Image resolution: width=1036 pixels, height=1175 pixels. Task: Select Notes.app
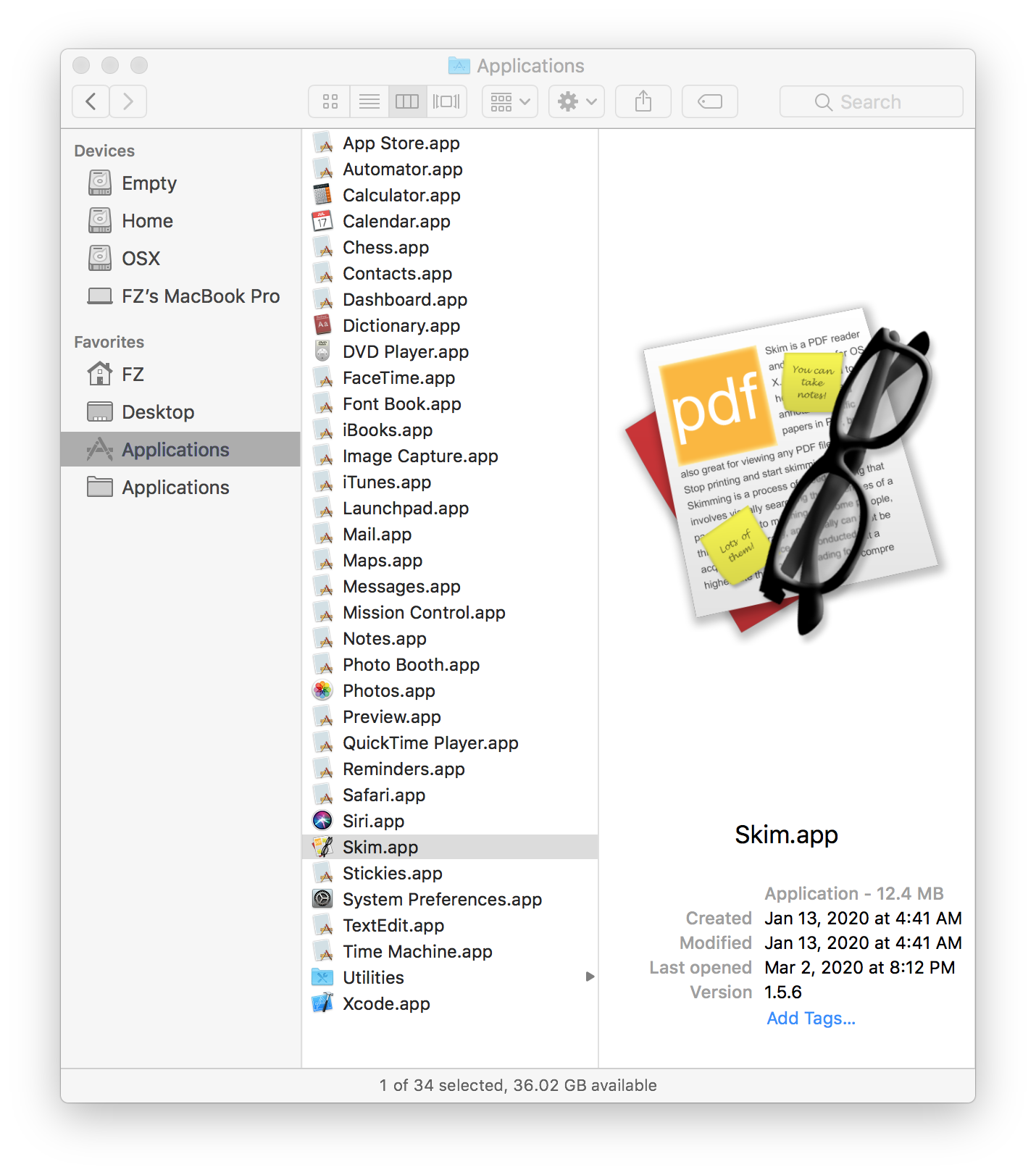[450, 638]
